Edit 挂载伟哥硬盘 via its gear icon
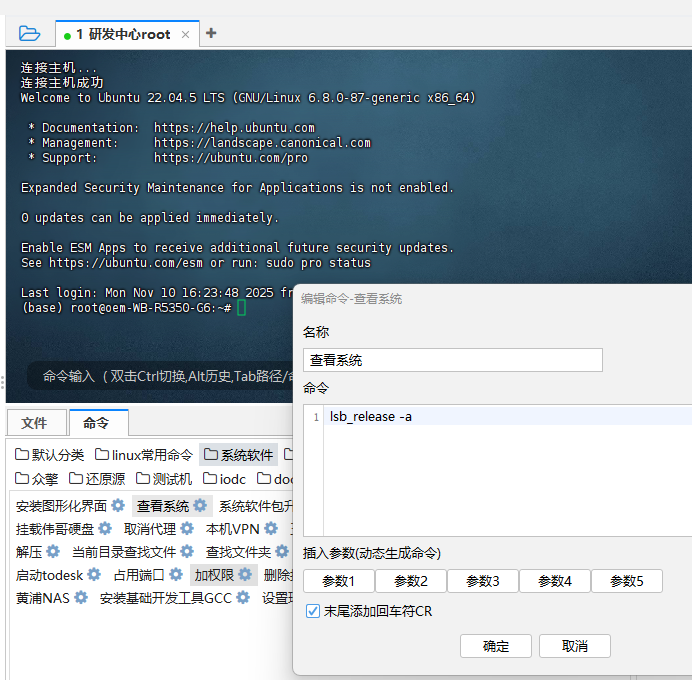Viewport: 692px width, 680px height. (105, 529)
